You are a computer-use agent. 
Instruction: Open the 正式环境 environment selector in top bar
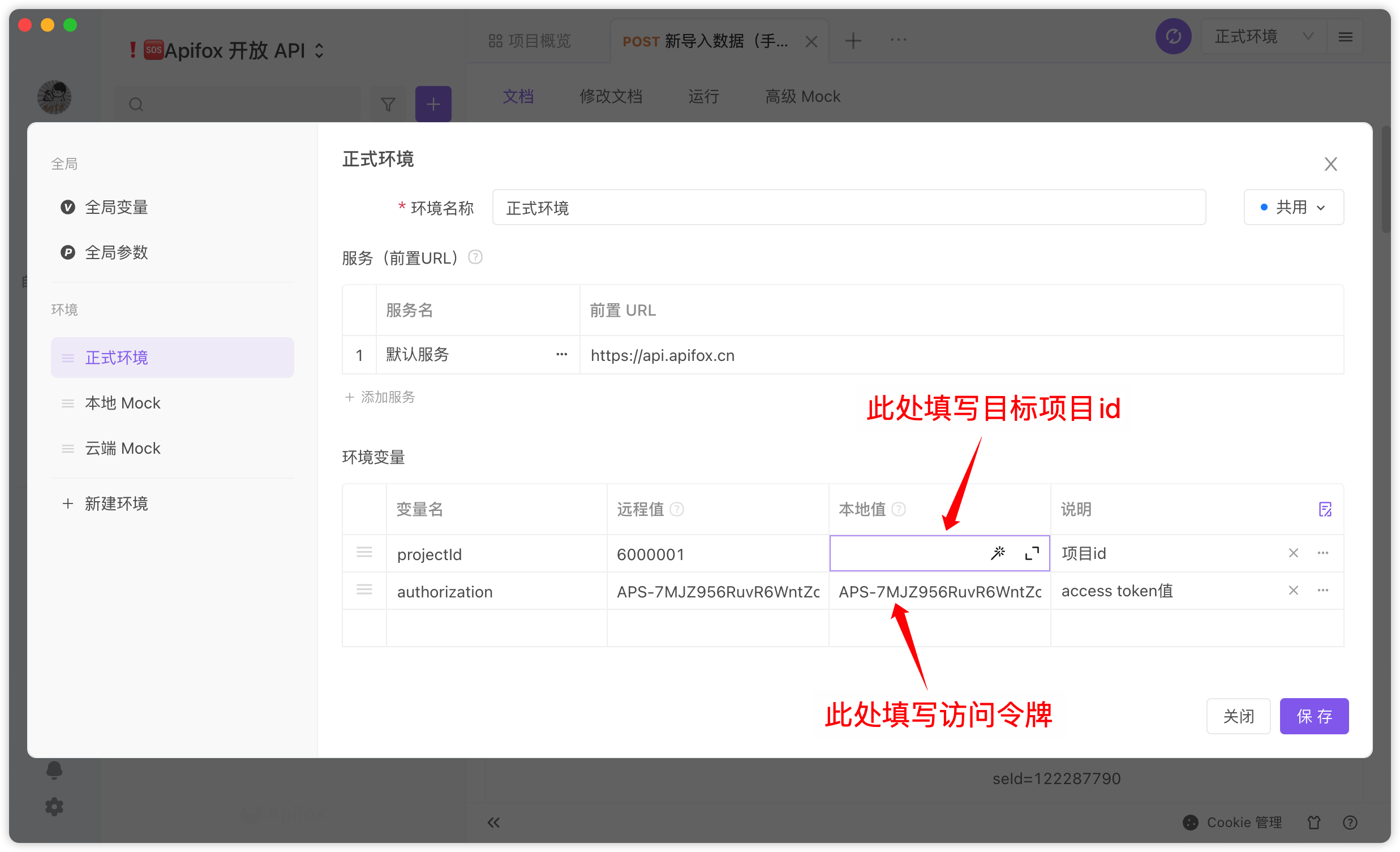1264,37
